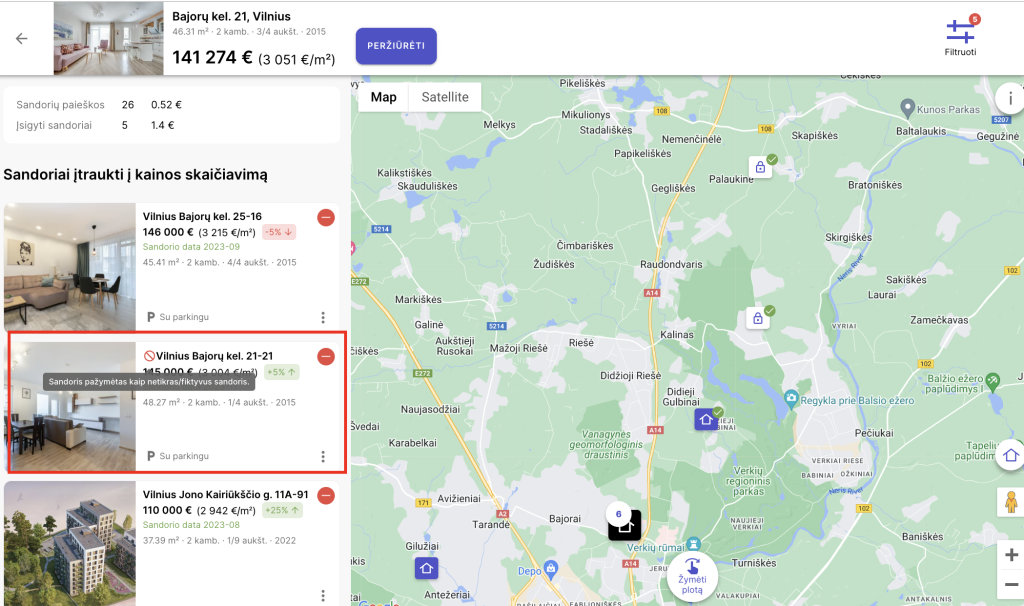Remove Jono Kairiūkščio g. 11A-91 deal
The width and height of the screenshot is (1024, 606).
(x=326, y=495)
